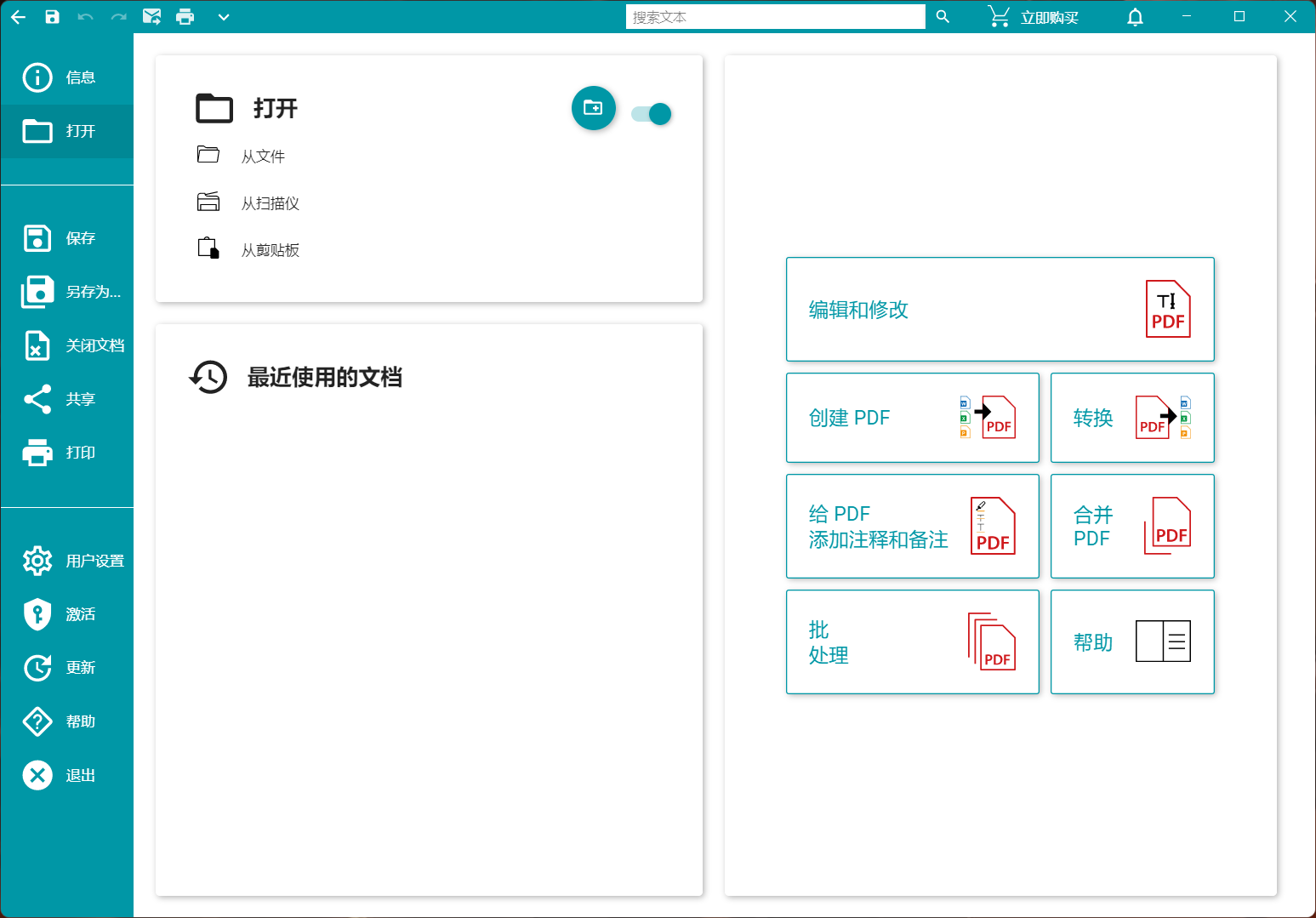Viewport: 1316px width, 918px height.
Task: Open the 批处理 tile
Action: 913,642
